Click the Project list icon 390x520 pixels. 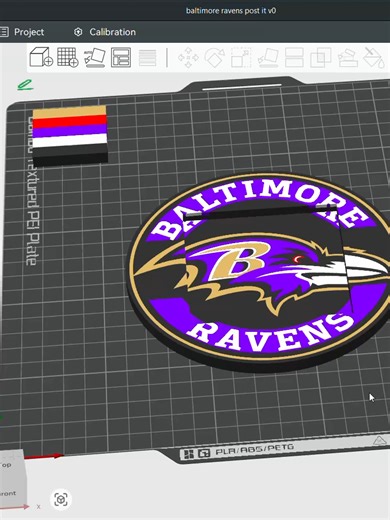click(x=4, y=32)
